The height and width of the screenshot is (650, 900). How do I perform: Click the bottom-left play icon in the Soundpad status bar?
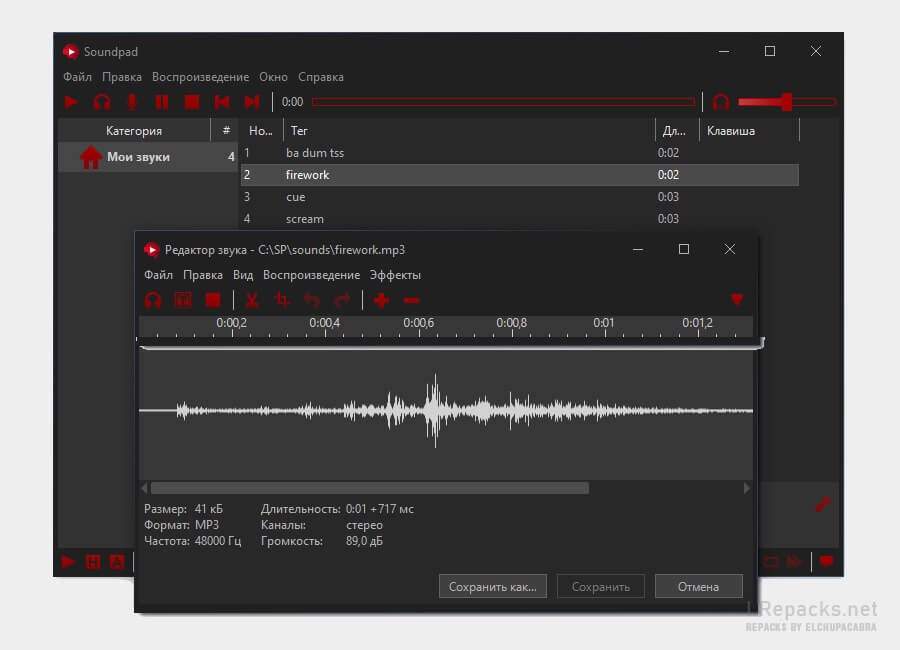(68, 562)
